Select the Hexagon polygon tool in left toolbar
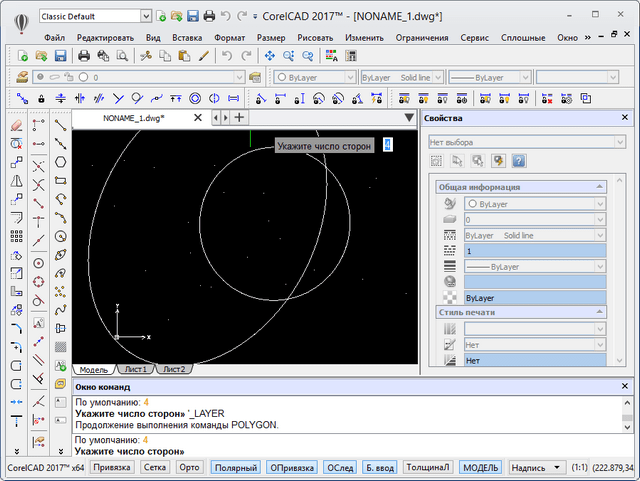640x481 pixels. 61,161
